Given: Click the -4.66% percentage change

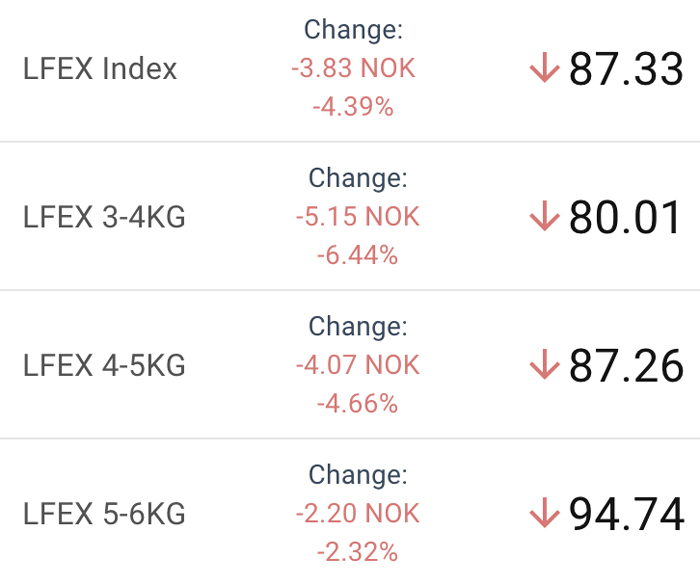Looking at the screenshot, I should [x=358, y=404].
